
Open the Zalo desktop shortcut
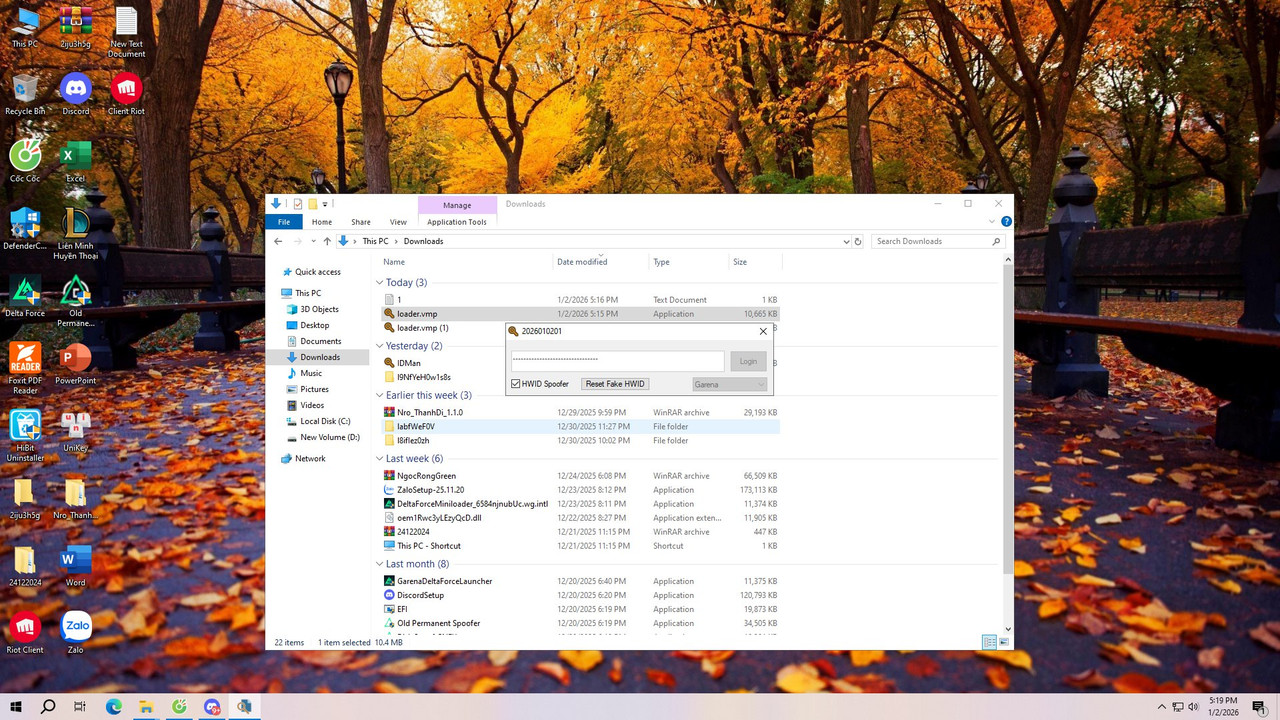tap(76, 632)
